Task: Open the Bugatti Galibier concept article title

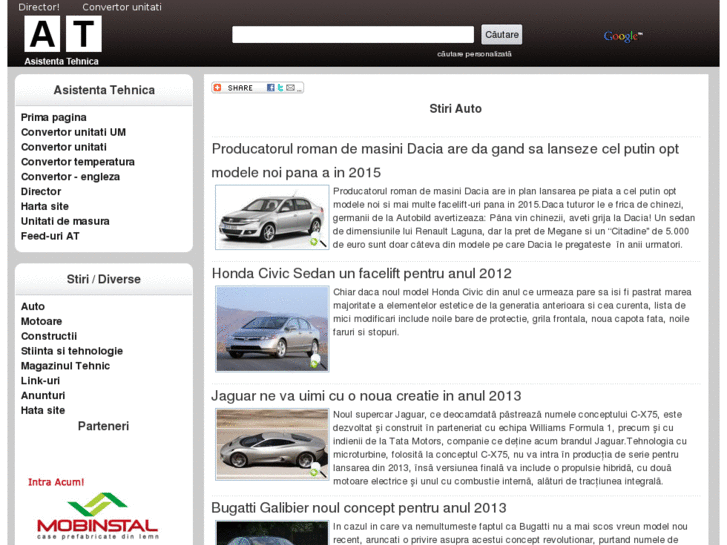Action: coord(359,508)
